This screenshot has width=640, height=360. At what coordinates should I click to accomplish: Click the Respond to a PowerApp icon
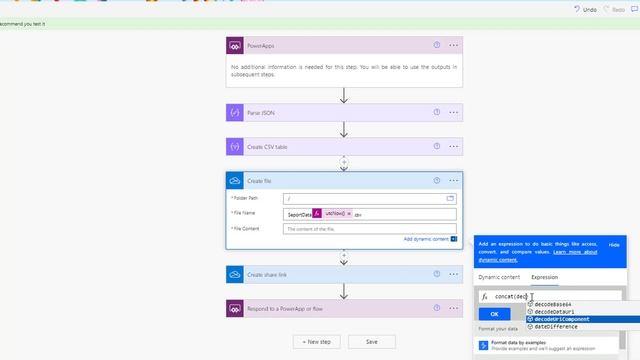click(x=235, y=309)
